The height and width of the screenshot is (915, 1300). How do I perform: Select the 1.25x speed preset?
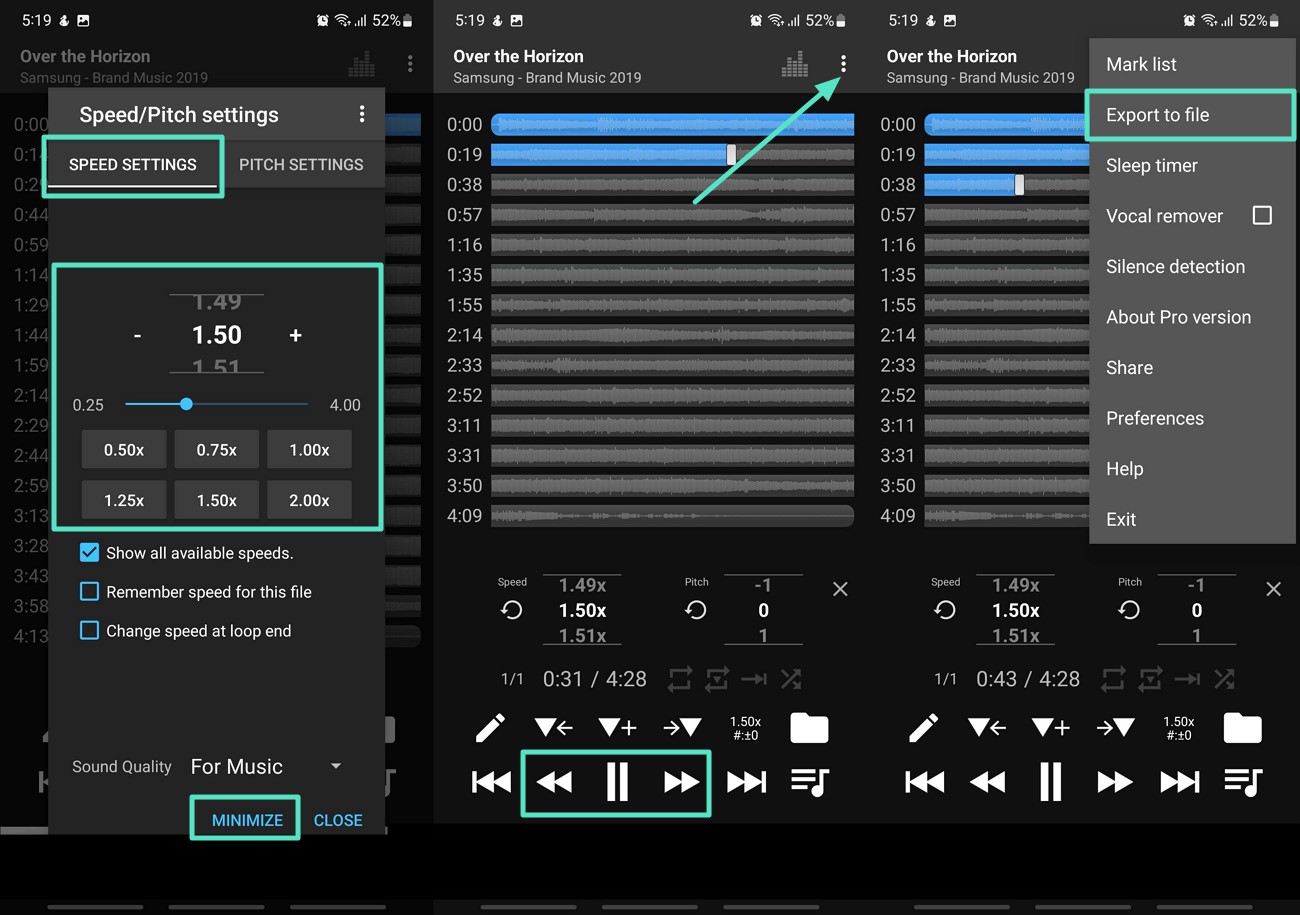pos(124,500)
